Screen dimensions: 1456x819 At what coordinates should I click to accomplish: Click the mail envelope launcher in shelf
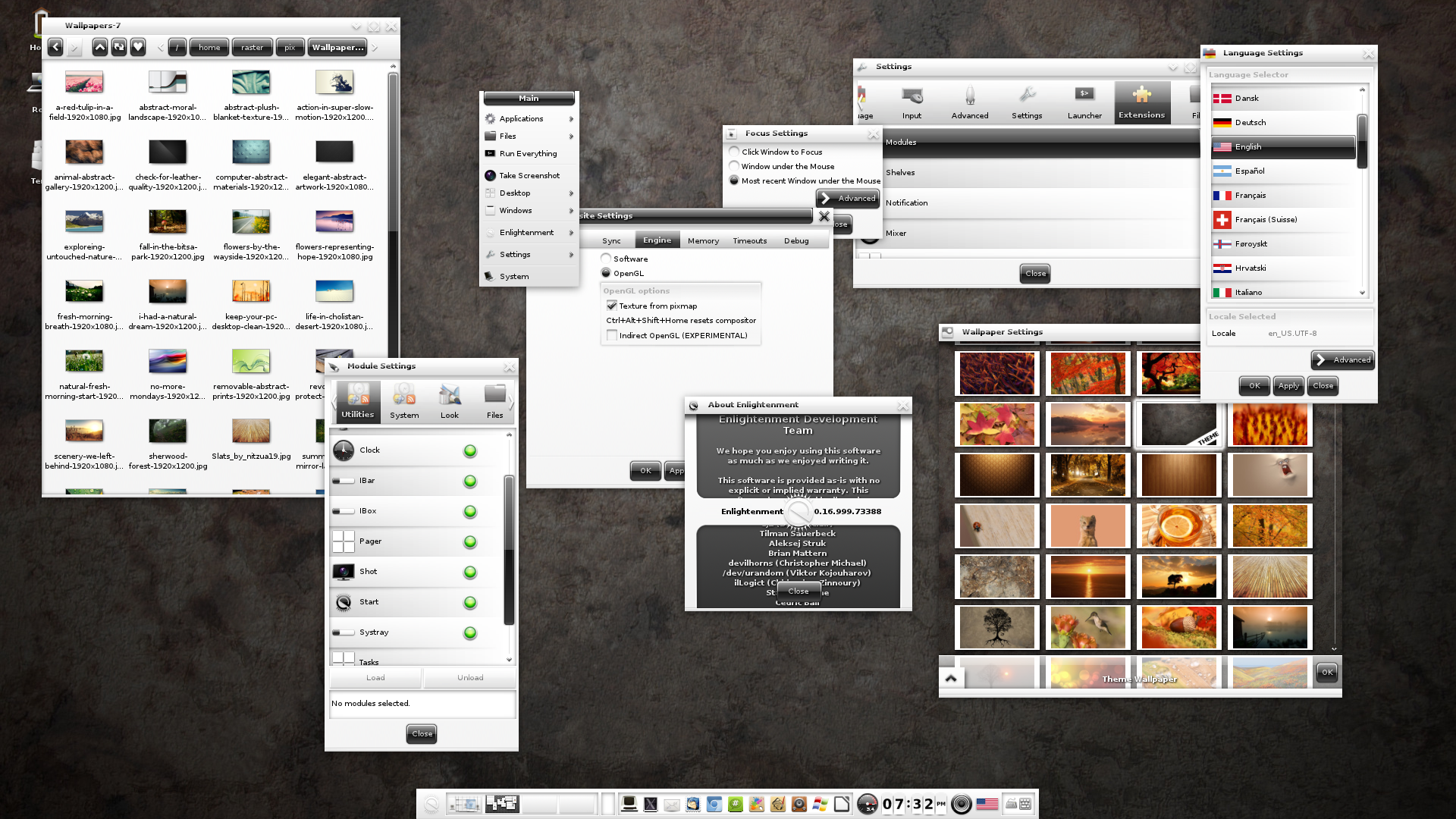pyautogui.click(x=672, y=805)
